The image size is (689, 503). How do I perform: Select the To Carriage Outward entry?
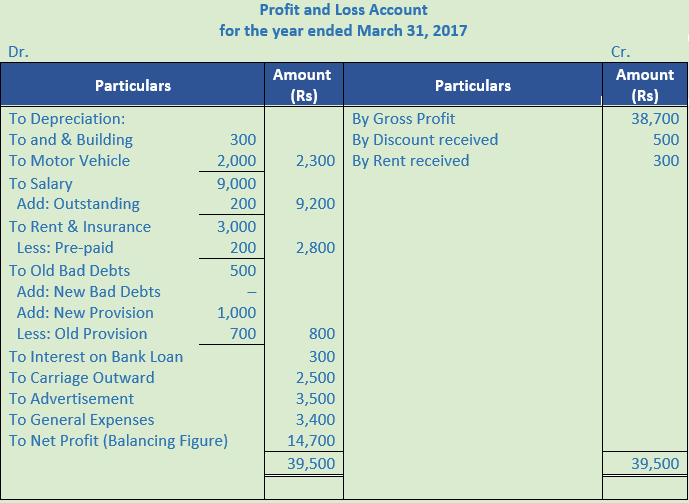click(82, 377)
